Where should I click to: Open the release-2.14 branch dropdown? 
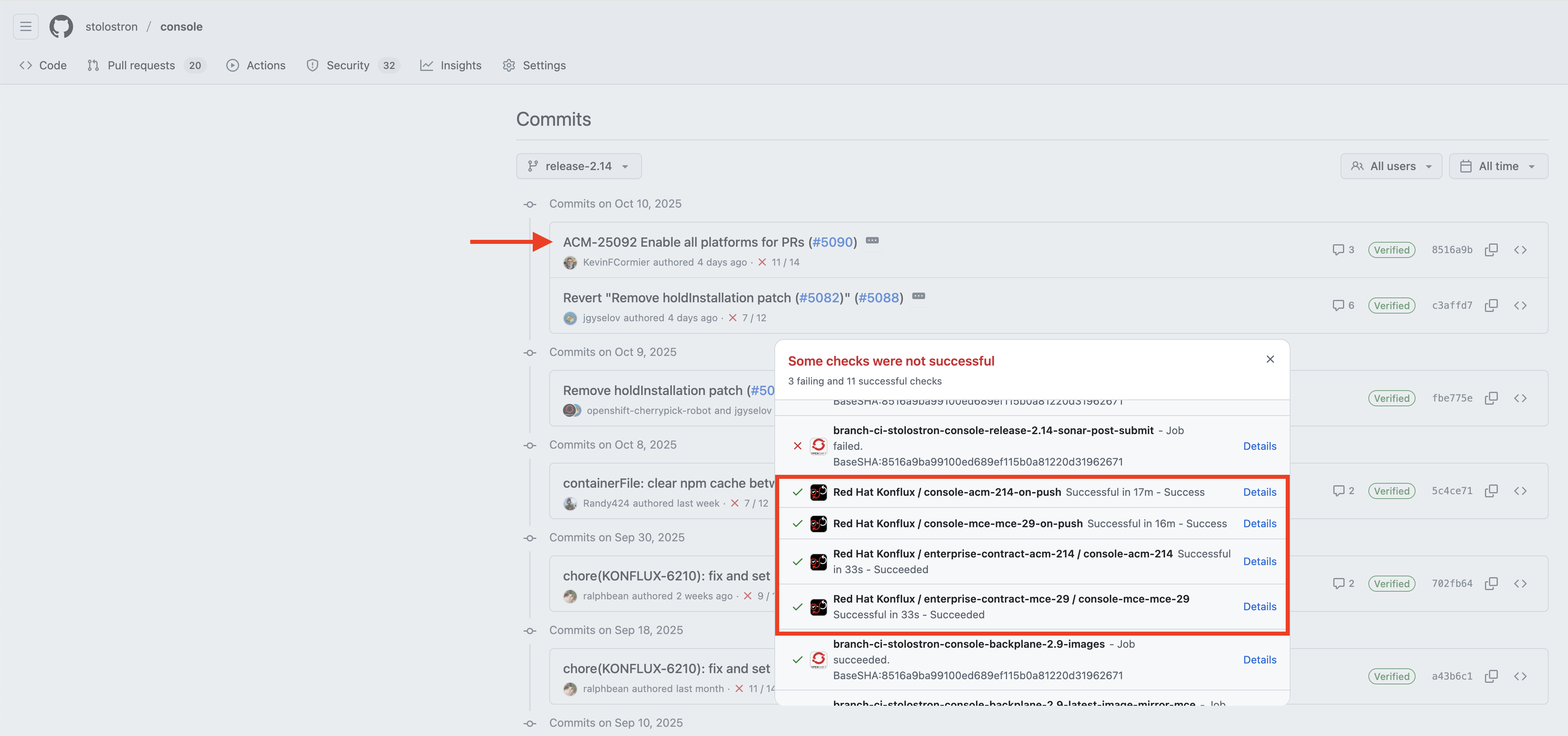578,166
